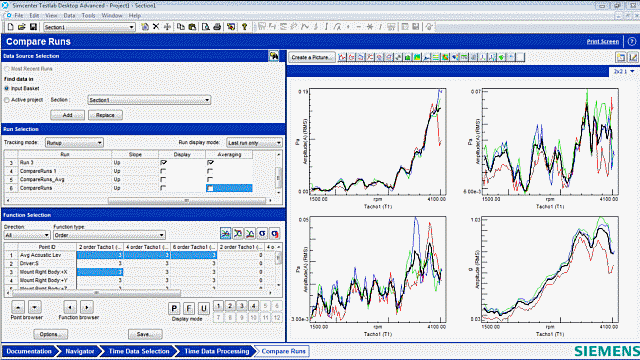
Task: Select the Active project radio button
Action: click(x=7, y=100)
